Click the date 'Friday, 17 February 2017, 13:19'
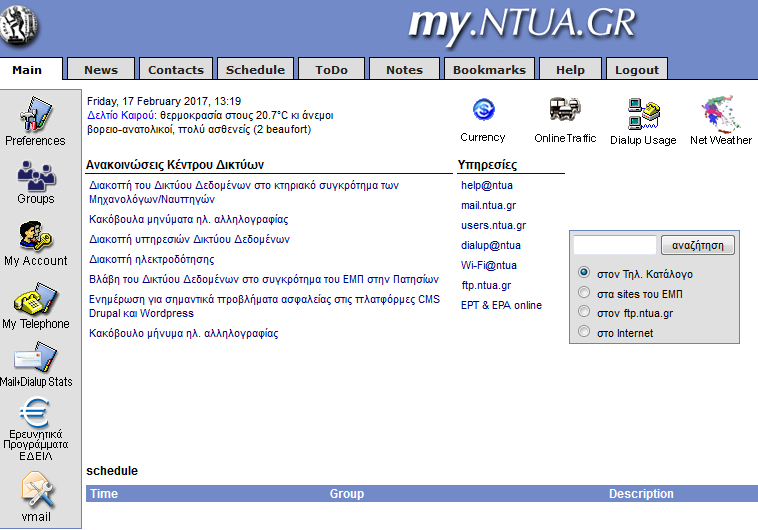Image resolution: width=758 pixels, height=530 pixels. [x=164, y=101]
